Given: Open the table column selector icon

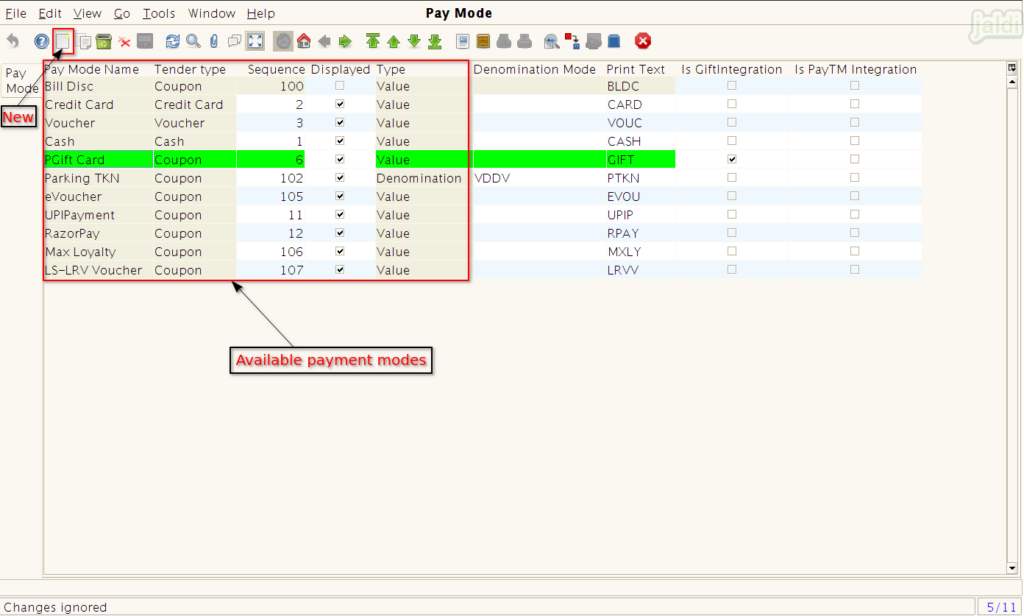Looking at the screenshot, I should [1012, 67].
